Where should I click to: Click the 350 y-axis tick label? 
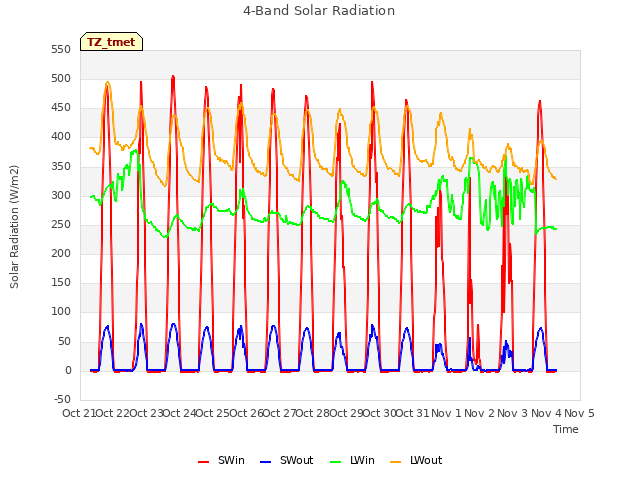coord(61,166)
